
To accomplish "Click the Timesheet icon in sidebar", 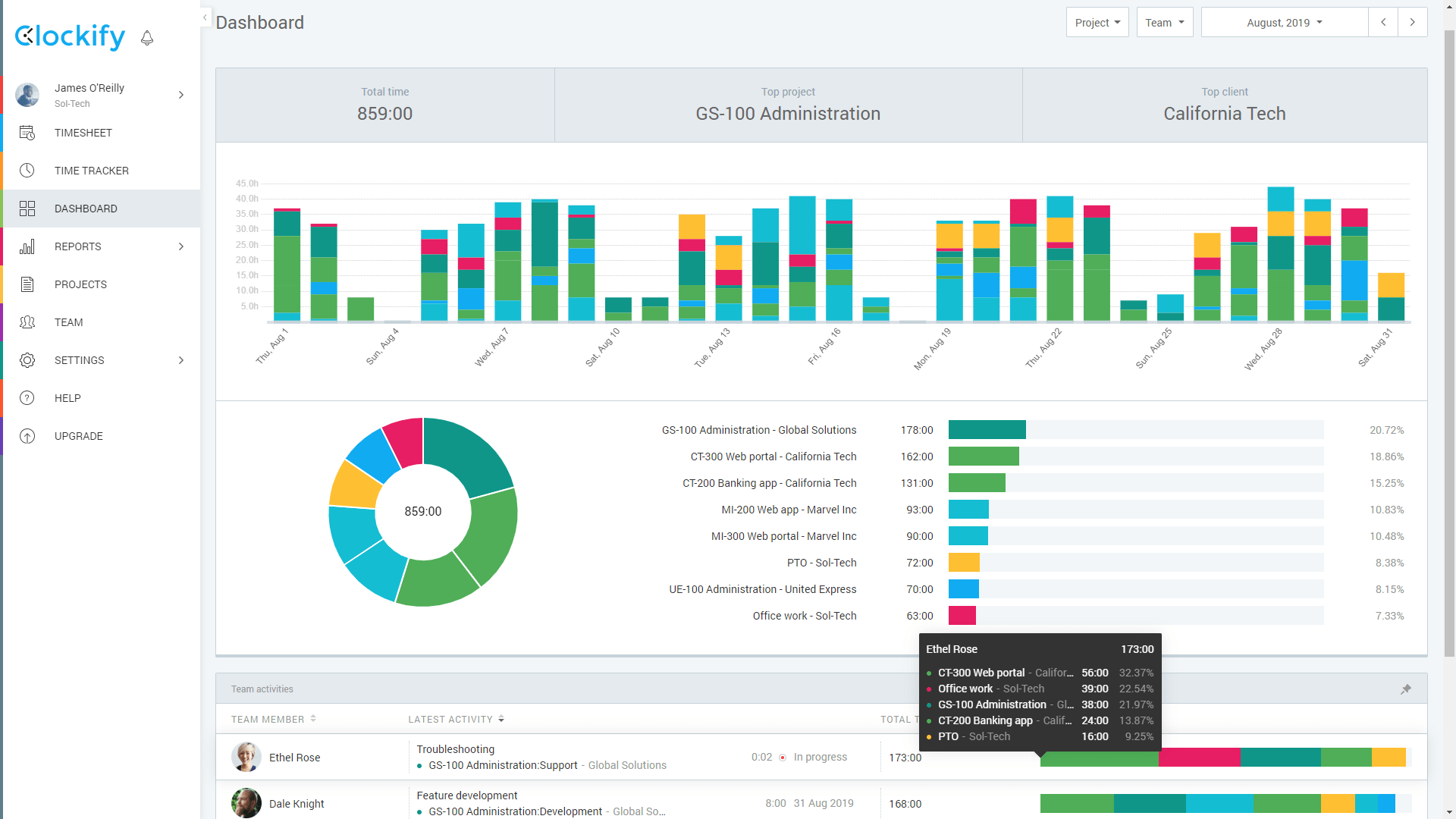I will [x=28, y=133].
